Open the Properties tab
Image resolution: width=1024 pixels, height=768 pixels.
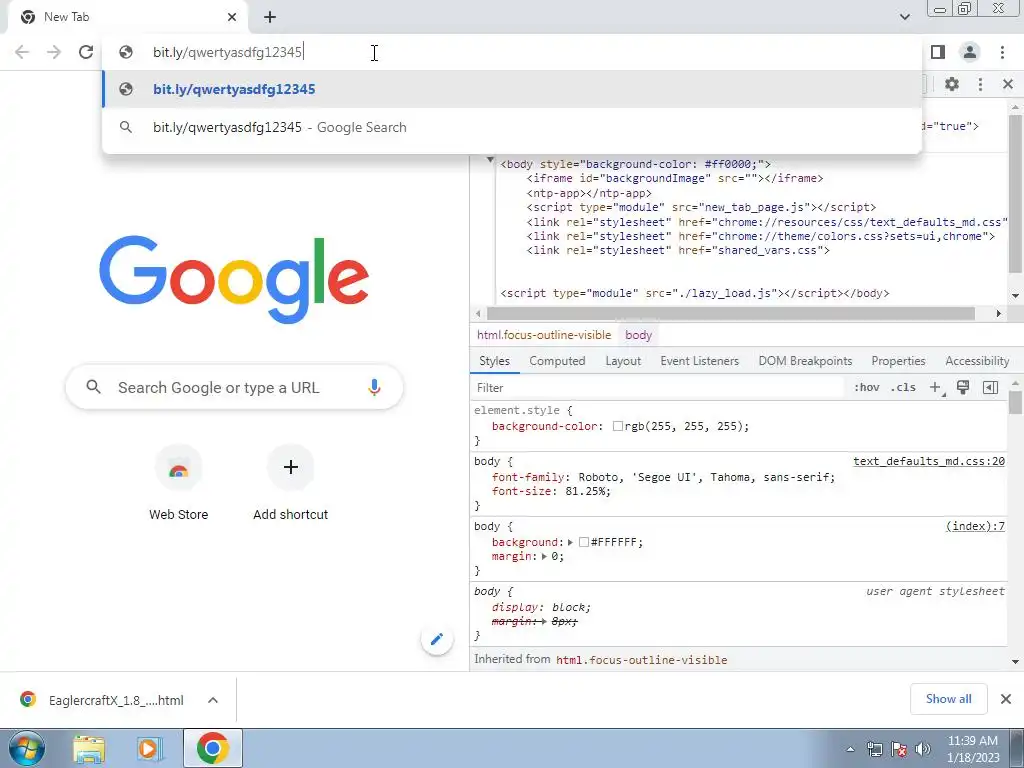[898, 361]
